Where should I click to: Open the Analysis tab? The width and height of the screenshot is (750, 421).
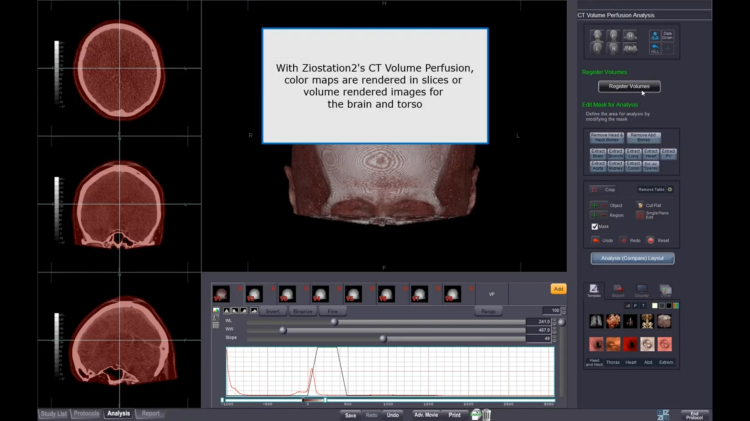tap(118, 414)
